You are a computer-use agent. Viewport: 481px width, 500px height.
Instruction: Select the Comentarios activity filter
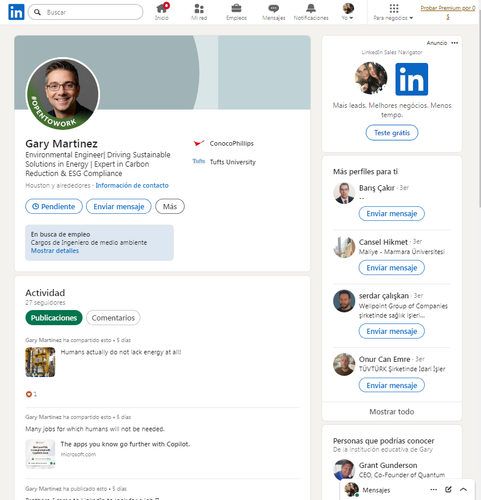point(113,318)
